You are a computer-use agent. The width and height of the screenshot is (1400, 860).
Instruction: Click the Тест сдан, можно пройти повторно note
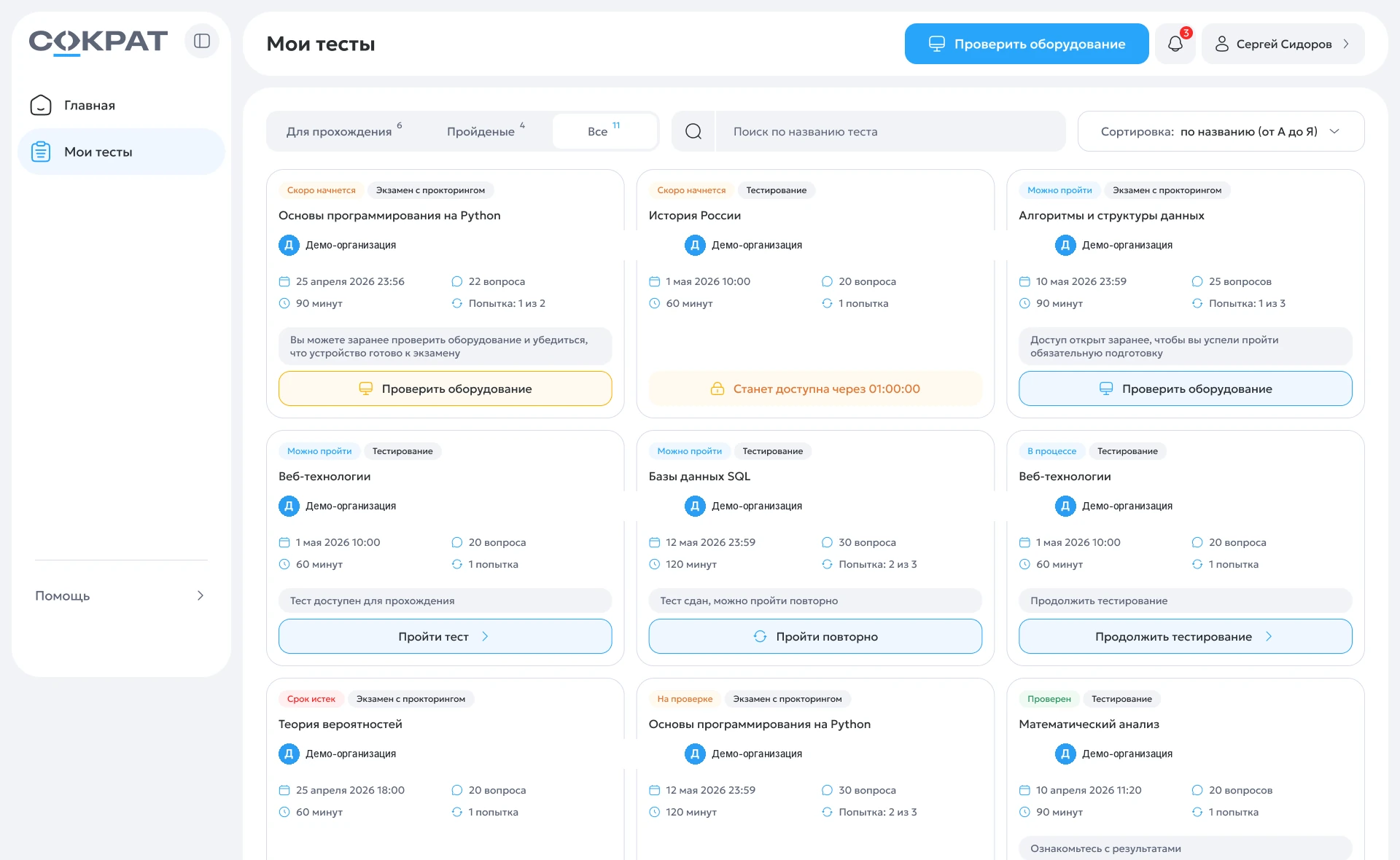pos(815,601)
